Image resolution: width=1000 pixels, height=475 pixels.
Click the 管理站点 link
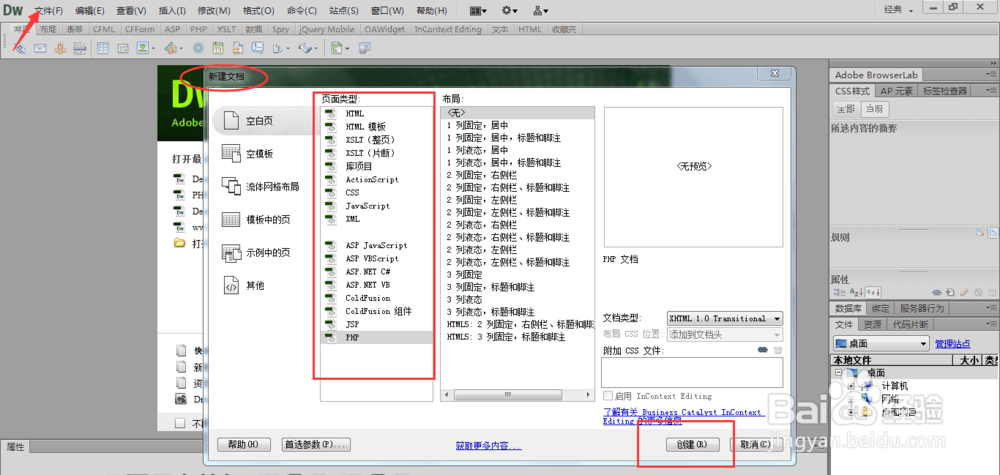953,344
